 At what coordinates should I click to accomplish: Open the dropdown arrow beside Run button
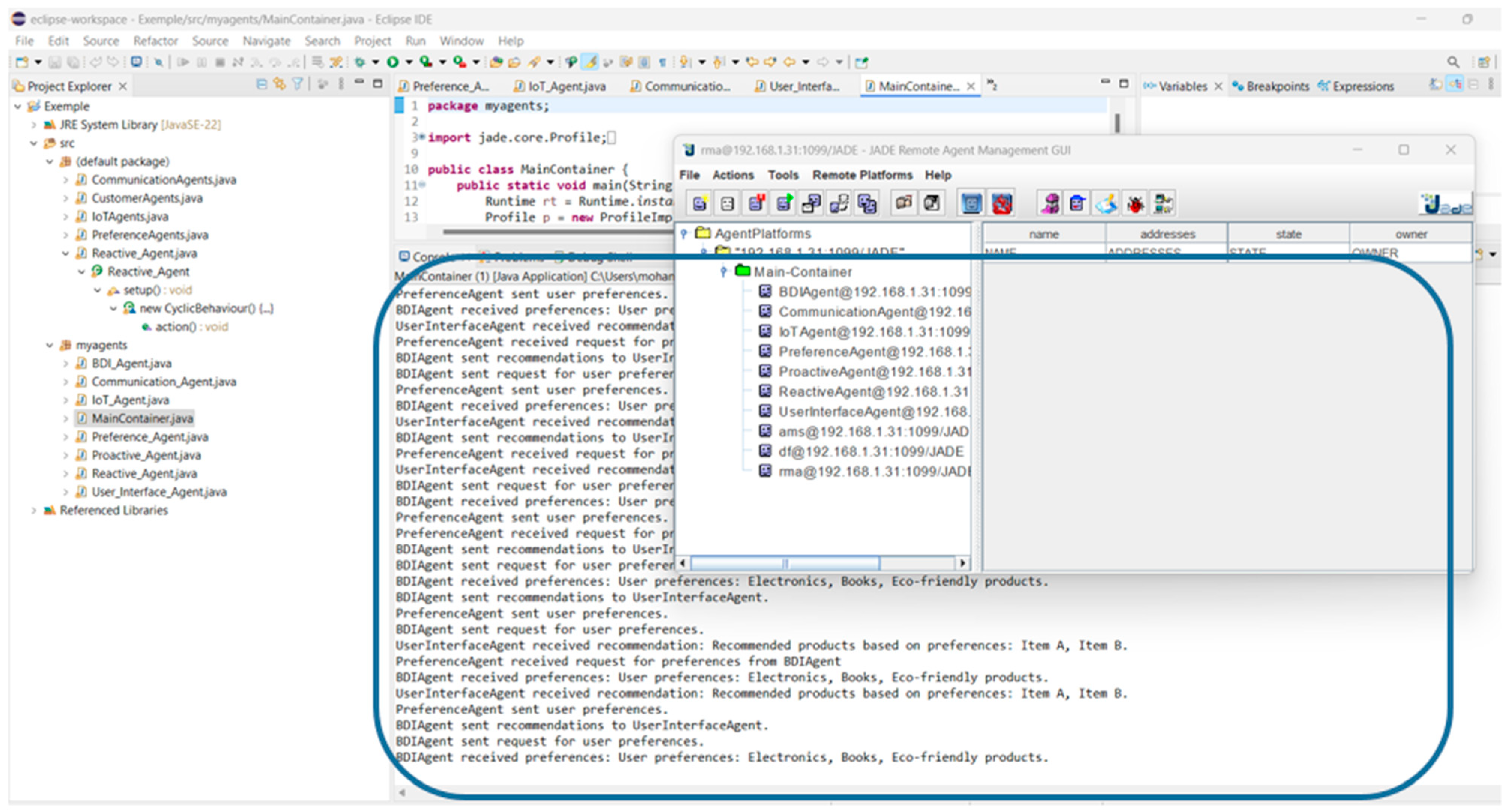(x=409, y=62)
